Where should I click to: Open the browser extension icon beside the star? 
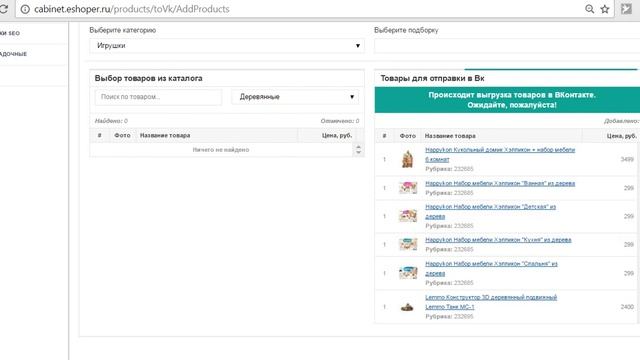626,9
